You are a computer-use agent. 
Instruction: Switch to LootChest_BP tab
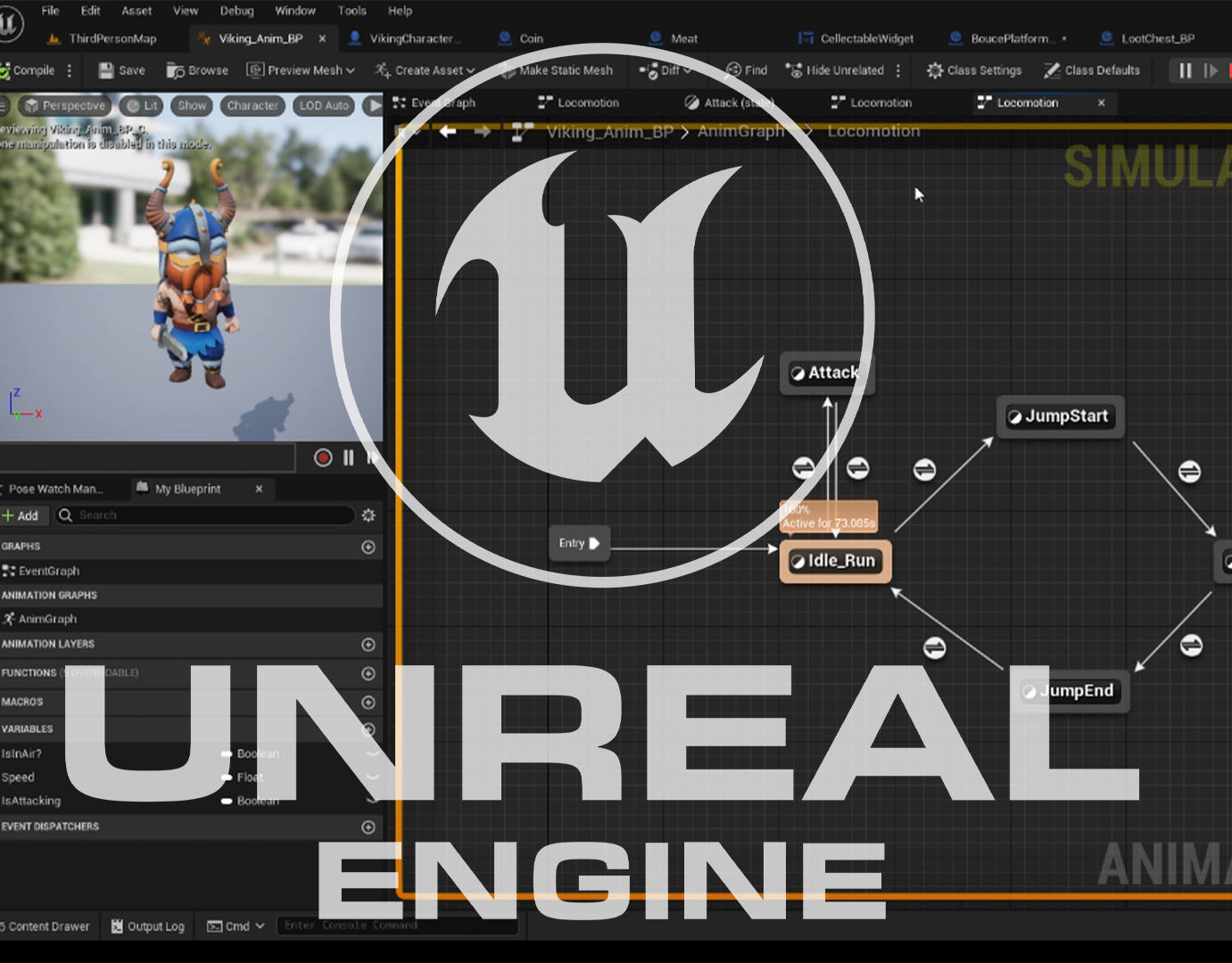(x=1148, y=38)
